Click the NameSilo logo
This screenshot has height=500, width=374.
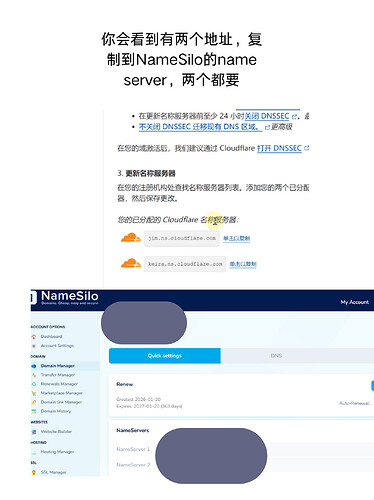pos(65,297)
